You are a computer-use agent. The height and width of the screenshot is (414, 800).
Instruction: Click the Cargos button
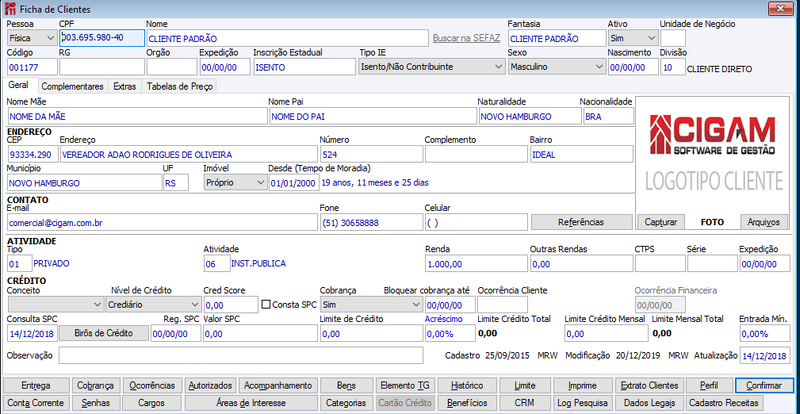(x=152, y=402)
